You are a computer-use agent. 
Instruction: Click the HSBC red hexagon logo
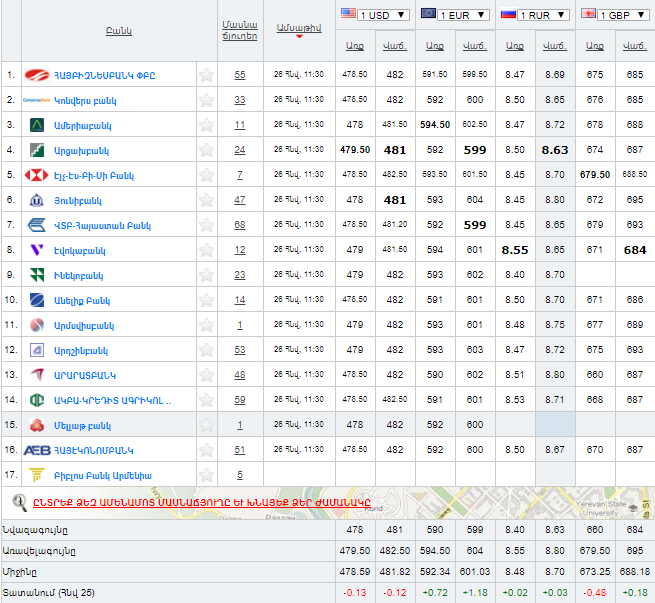pyautogui.click(x=37, y=175)
